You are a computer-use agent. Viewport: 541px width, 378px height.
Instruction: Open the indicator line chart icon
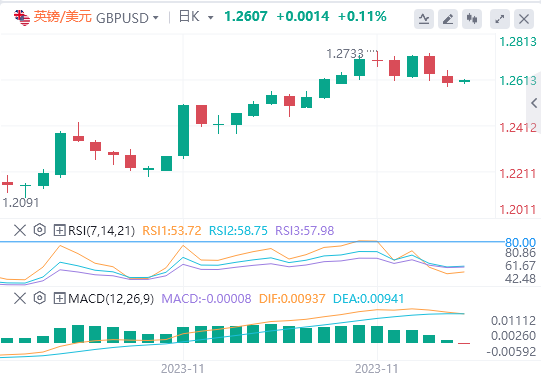click(x=424, y=19)
